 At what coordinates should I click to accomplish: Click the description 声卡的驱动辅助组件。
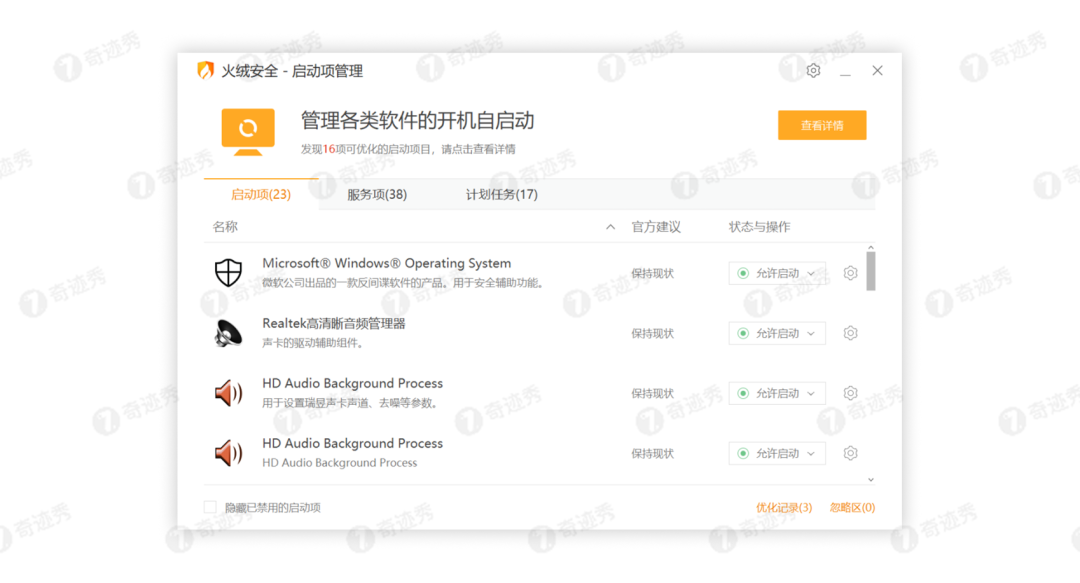(313, 343)
